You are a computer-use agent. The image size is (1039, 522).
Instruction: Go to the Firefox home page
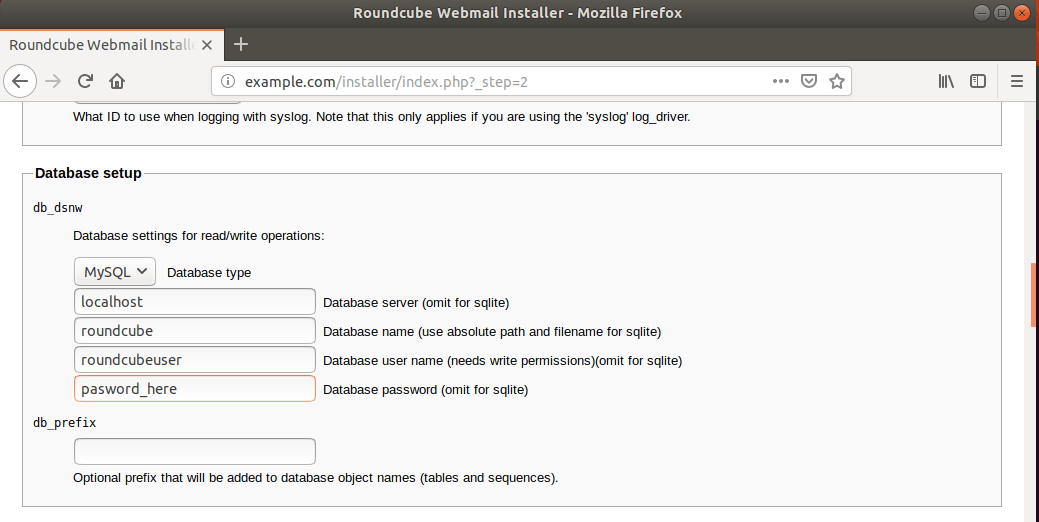(117, 81)
